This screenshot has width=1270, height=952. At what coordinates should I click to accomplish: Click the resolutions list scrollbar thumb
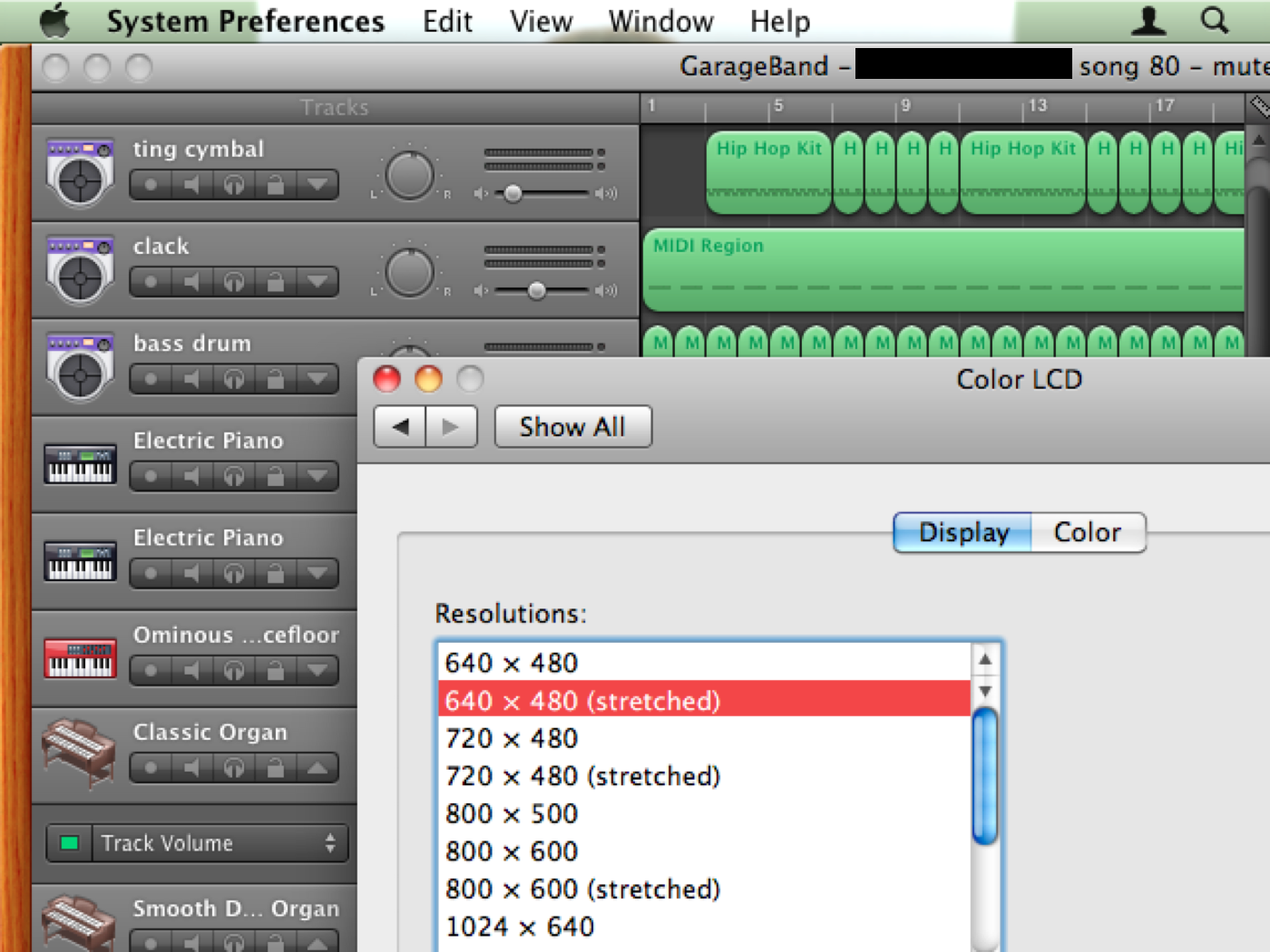tap(985, 777)
